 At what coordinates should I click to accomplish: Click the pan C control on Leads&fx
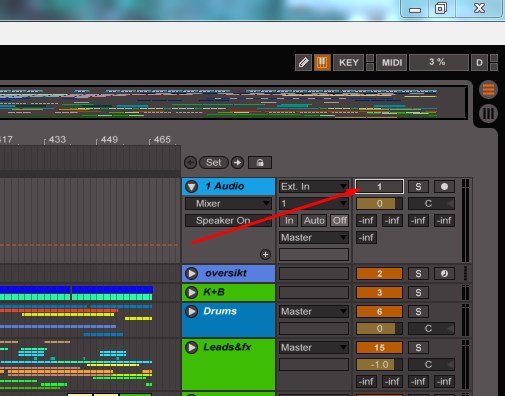click(431, 365)
